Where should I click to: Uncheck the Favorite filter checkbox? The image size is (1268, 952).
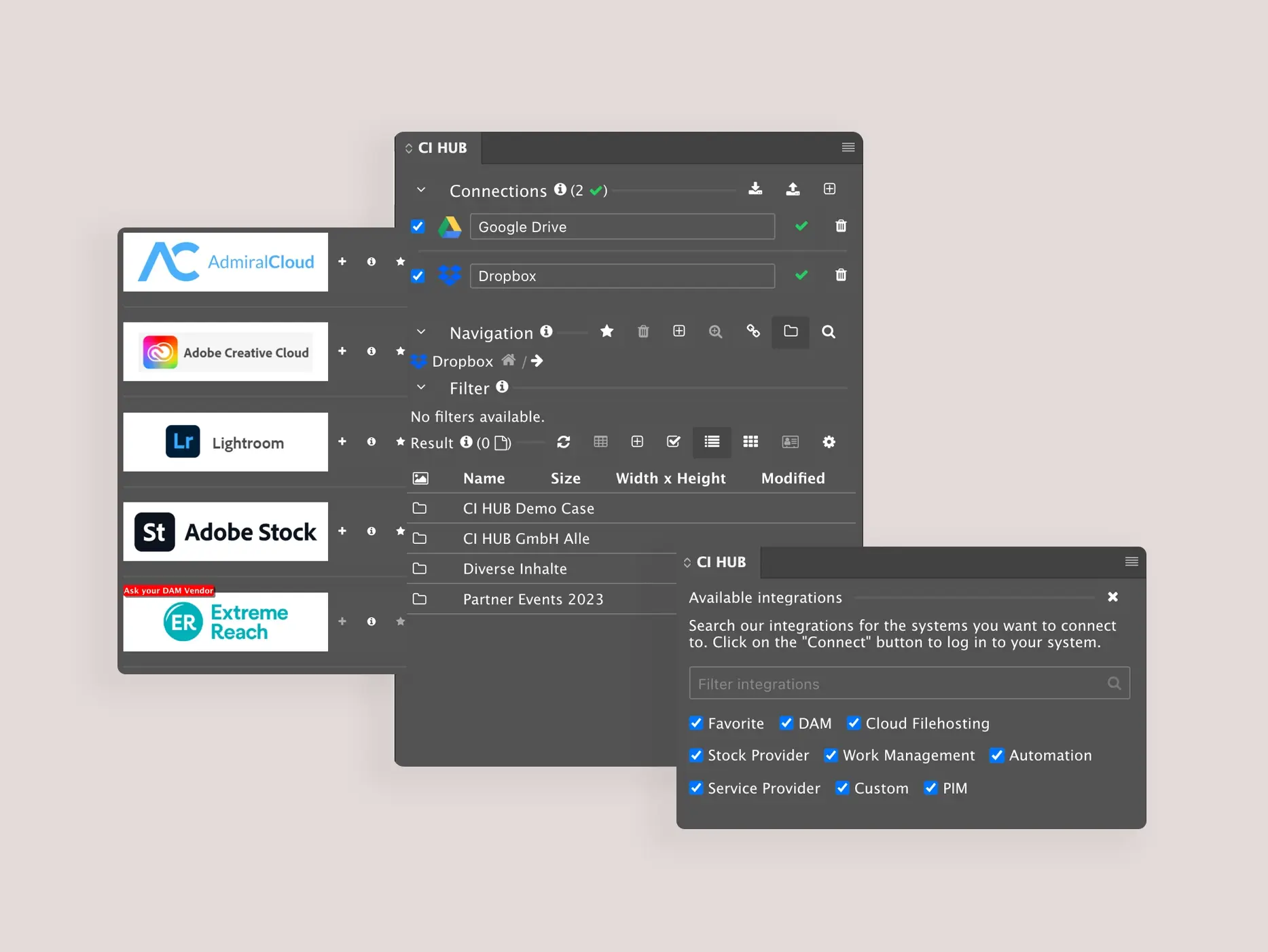coord(696,723)
